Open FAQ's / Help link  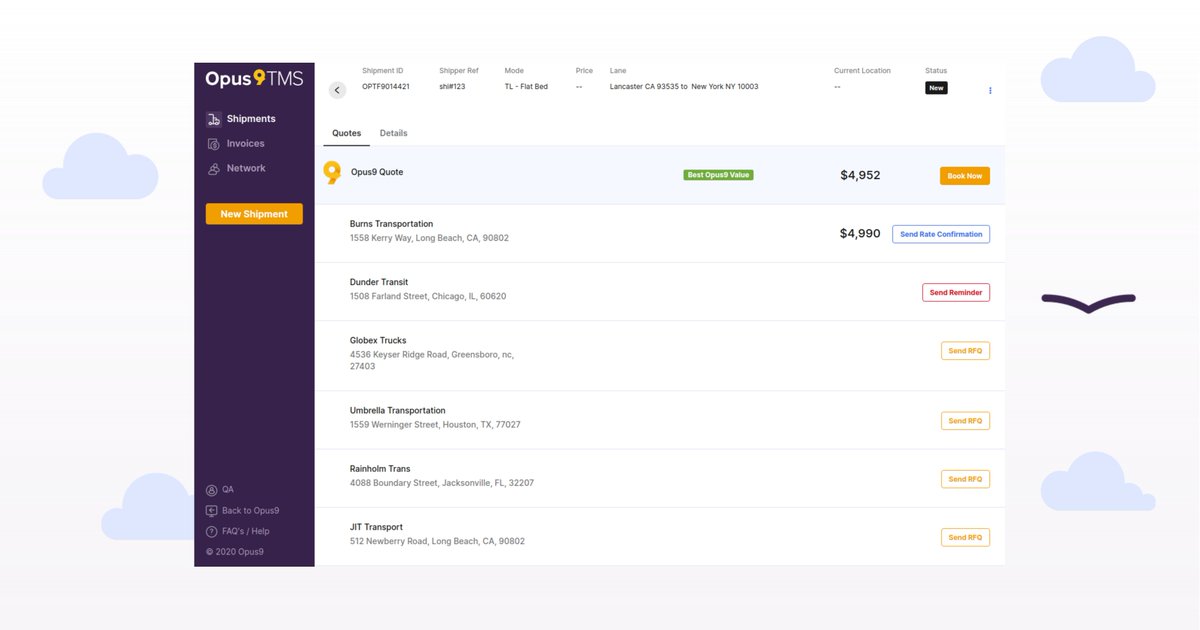(x=246, y=532)
